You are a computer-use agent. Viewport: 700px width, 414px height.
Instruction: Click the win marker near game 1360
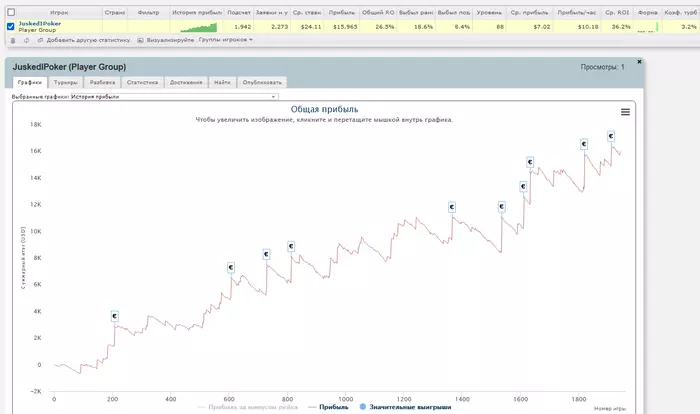click(452, 207)
